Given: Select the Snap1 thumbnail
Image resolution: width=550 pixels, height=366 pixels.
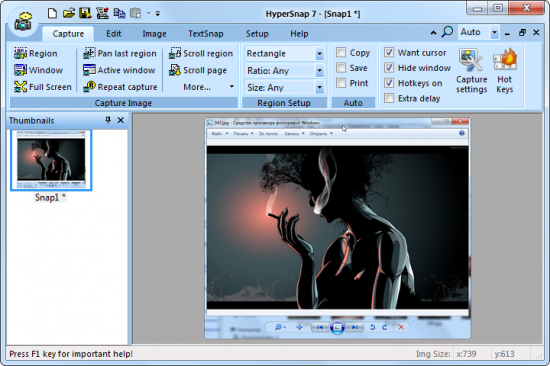Looking at the screenshot, I should tap(51, 160).
